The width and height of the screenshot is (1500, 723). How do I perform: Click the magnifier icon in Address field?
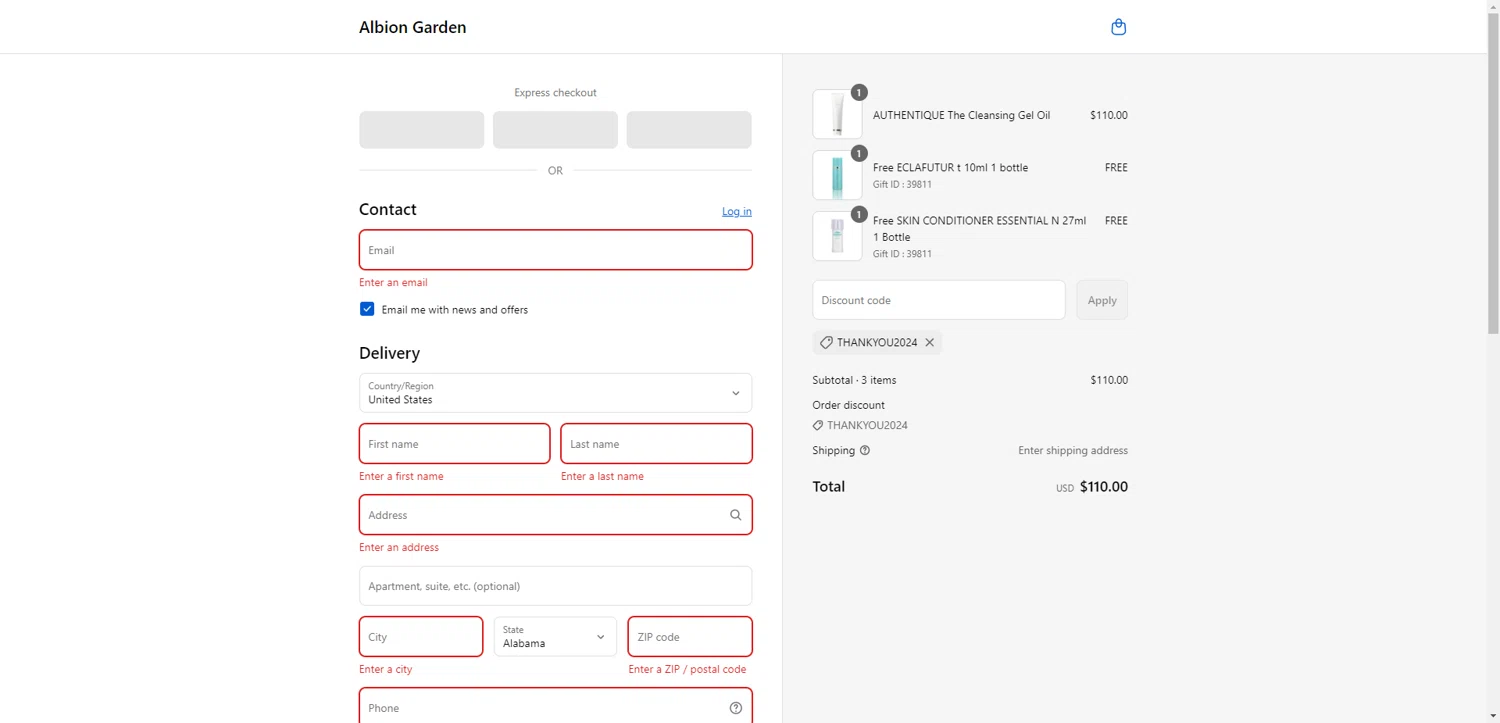tap(735, 515)
